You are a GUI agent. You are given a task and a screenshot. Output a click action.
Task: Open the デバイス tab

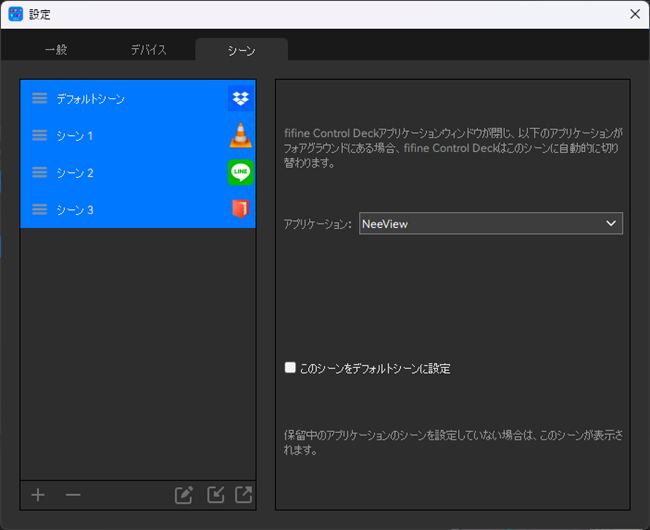click(148, 50)
